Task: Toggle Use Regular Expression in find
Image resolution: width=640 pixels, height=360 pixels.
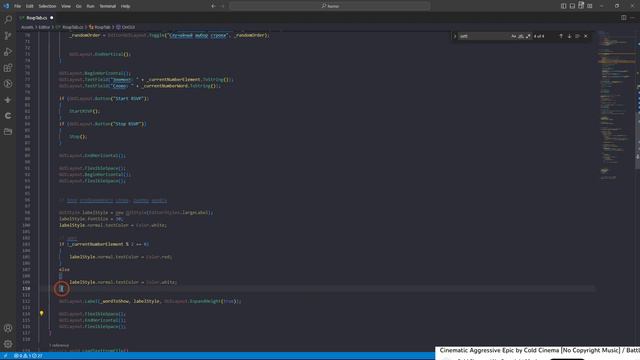Action: coord(528,36)
